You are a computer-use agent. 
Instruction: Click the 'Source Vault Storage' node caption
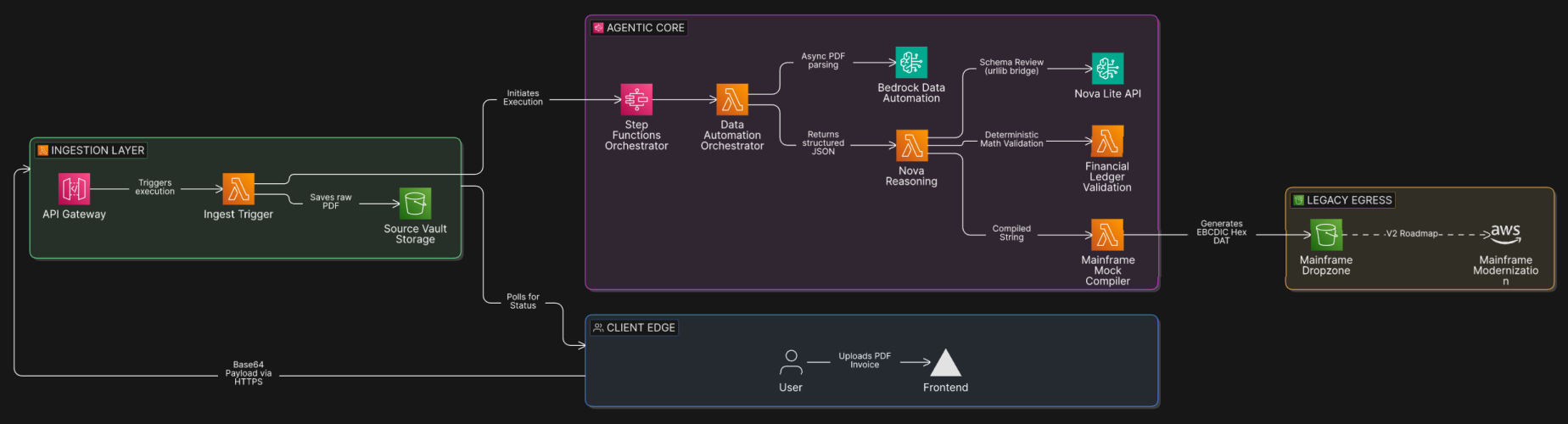pos(415,234)
